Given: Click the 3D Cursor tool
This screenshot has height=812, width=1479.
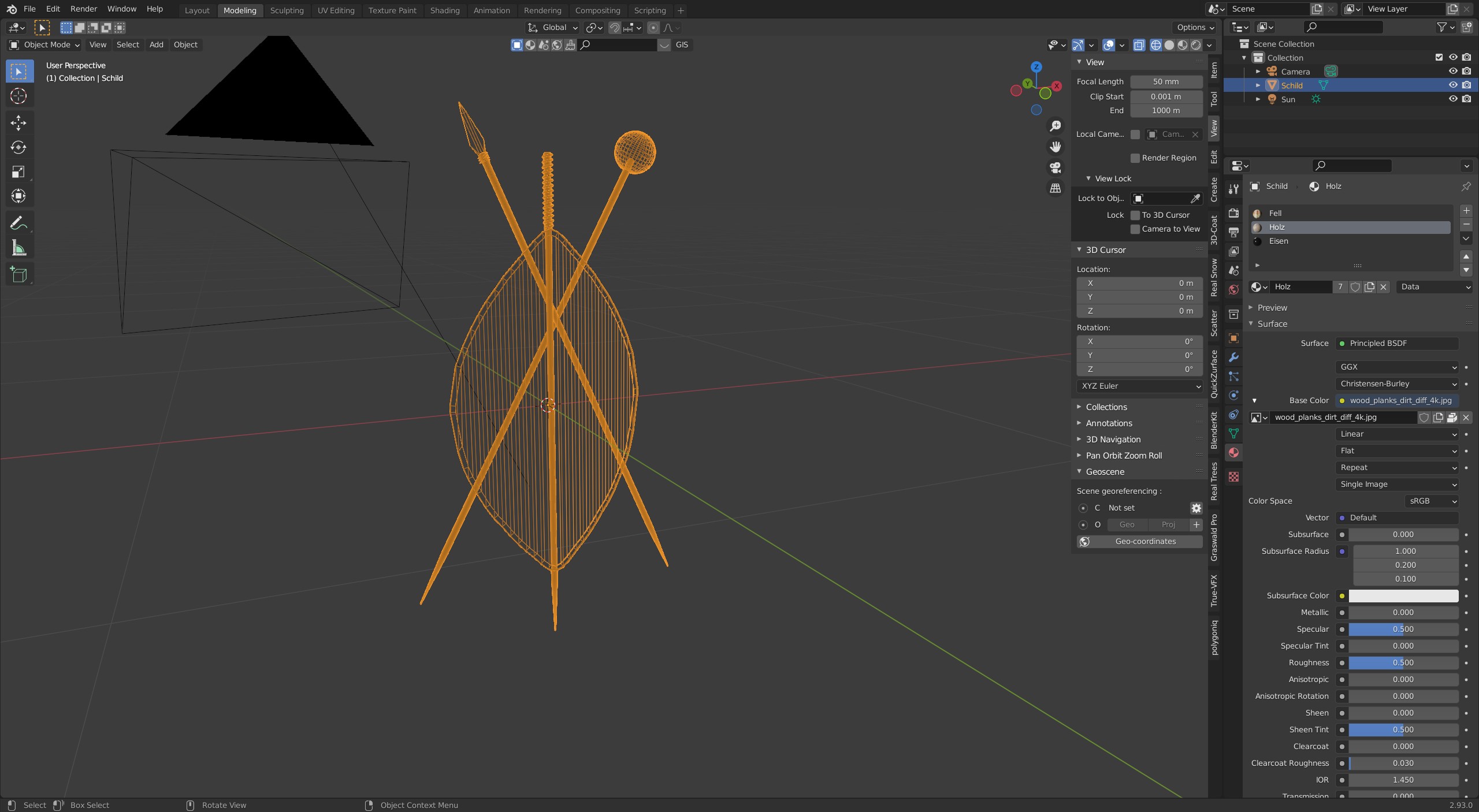Looking at the screenshot, I should click(18, 96).
